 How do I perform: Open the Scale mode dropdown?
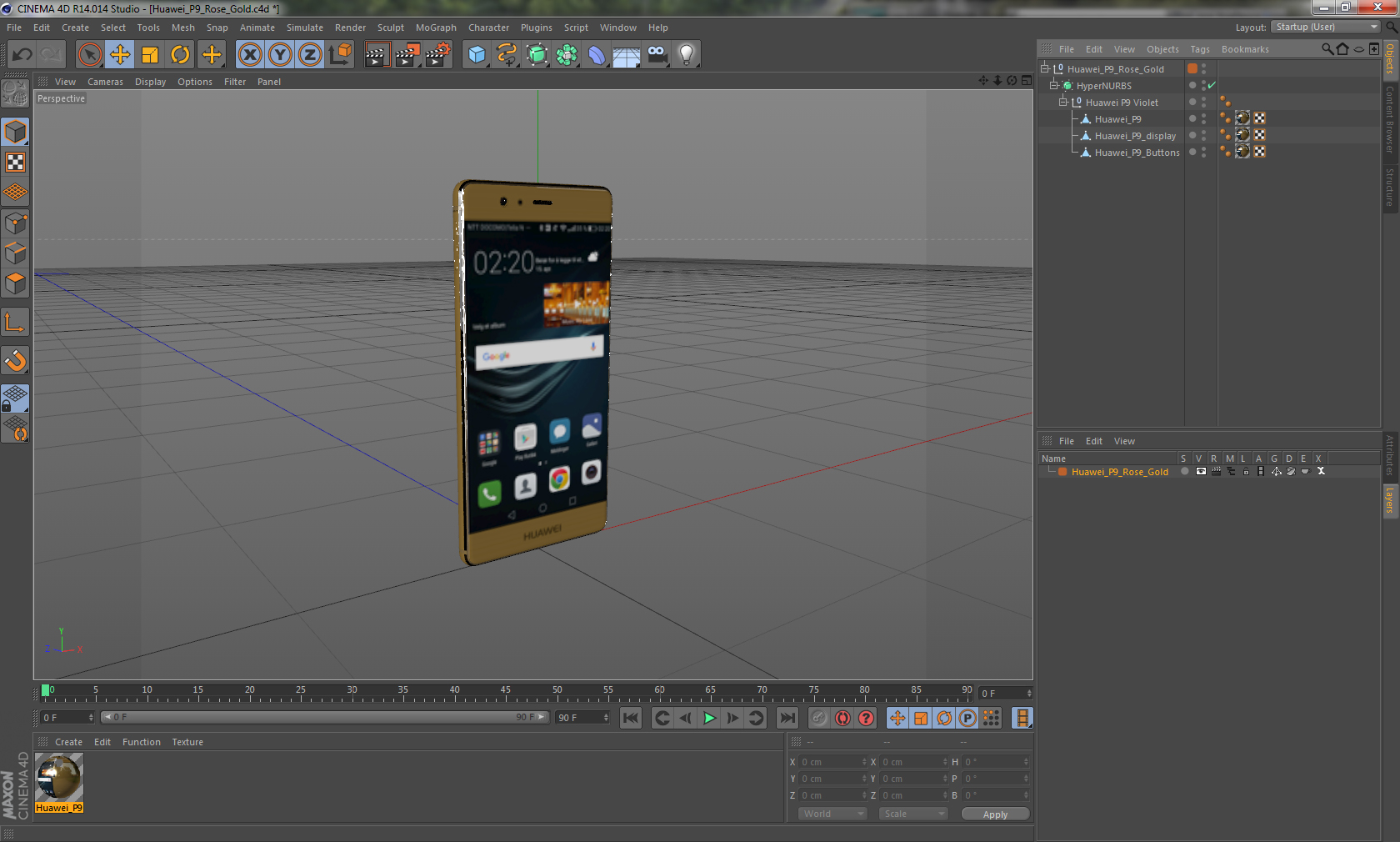click(913, 814)
